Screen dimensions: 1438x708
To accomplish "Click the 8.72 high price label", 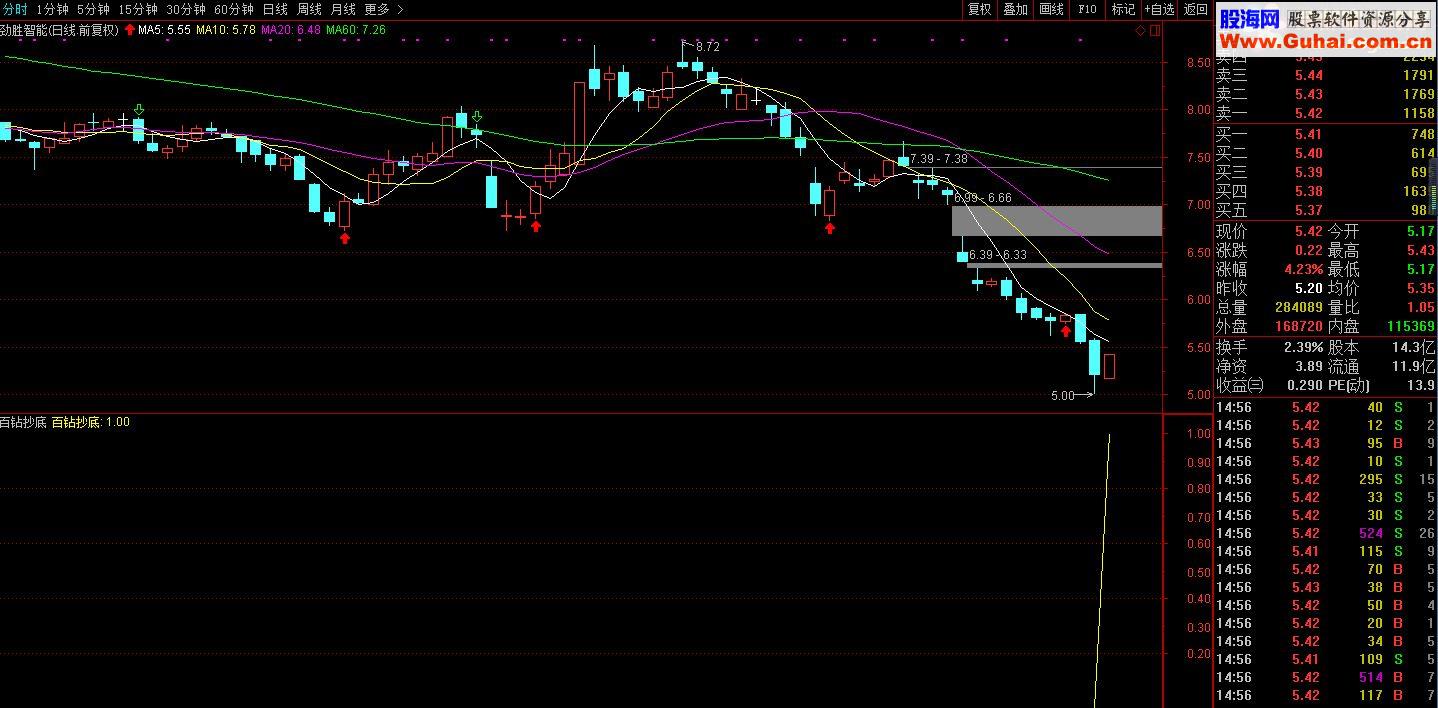I will [707, 47].
